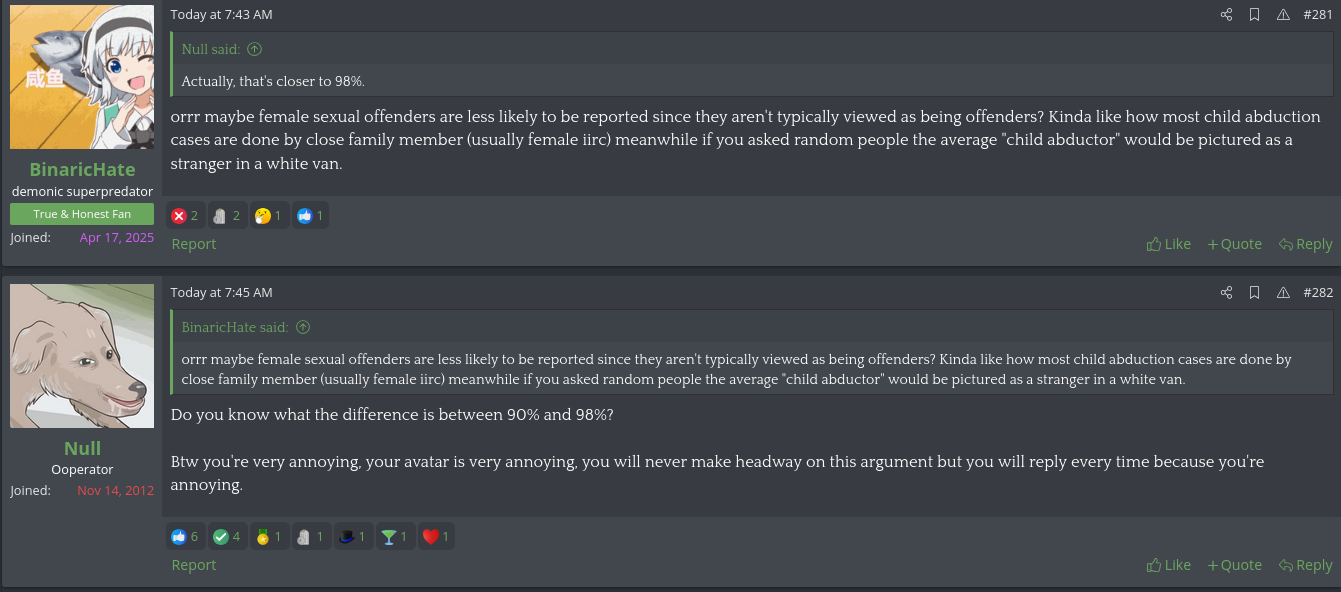Screen dimensions: 1341x592
Task: Quote post #281
Action: [1234, 244]
